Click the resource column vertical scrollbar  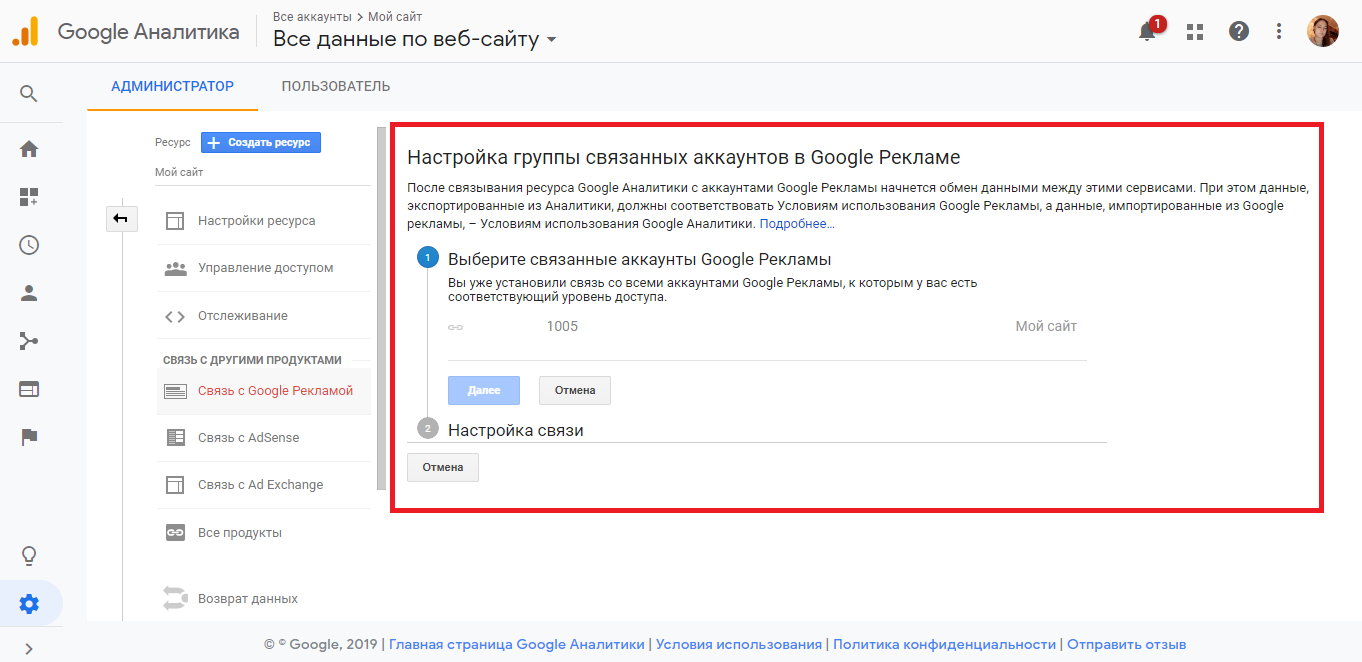click(x=381, y=308)
